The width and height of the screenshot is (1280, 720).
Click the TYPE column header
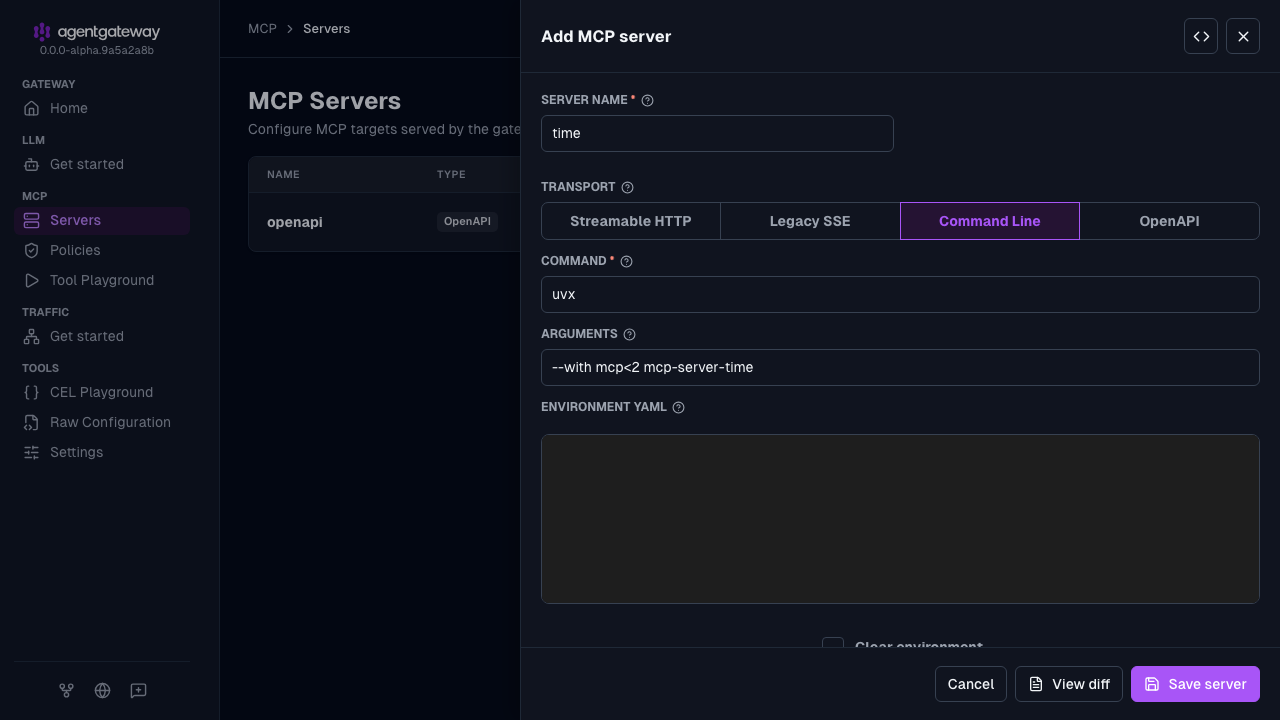451,174
